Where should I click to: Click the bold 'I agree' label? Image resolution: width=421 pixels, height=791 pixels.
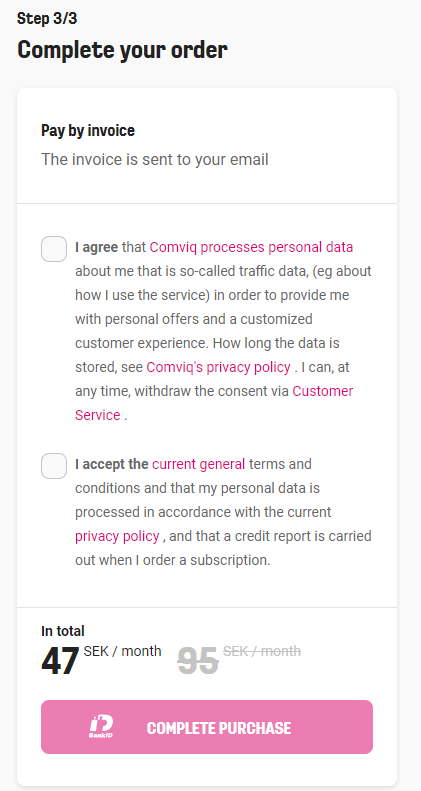pos(96,247)
